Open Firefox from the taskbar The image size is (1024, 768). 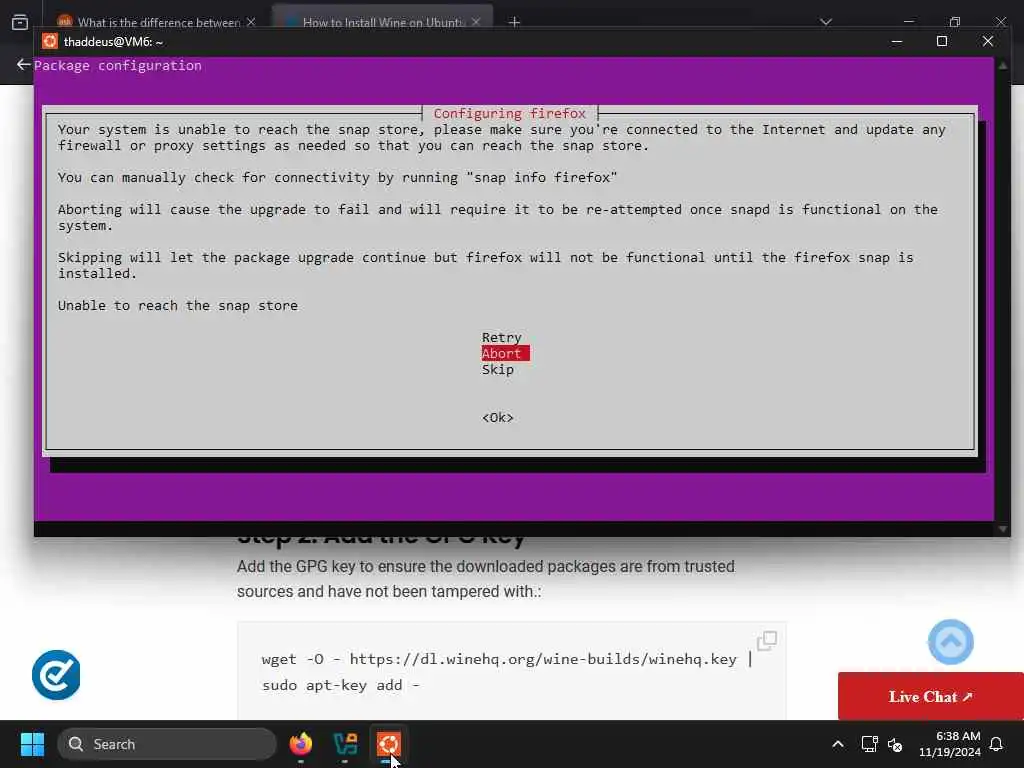pyautogui.click(x=301, y=744)
